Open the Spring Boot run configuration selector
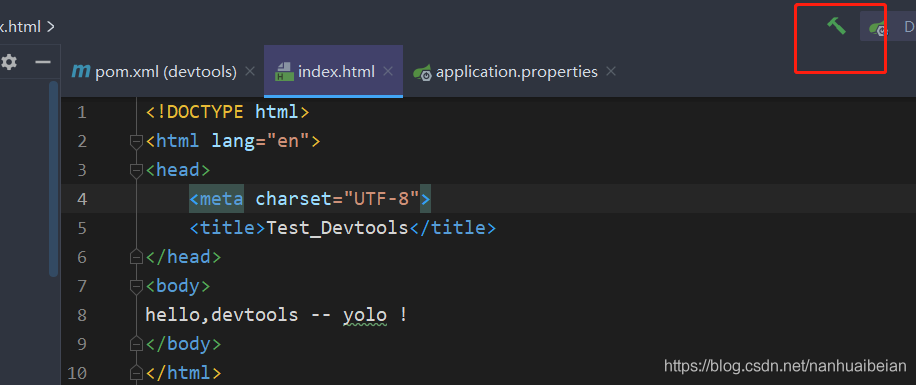This screenshot has height=385, width=916. point(888,27)
